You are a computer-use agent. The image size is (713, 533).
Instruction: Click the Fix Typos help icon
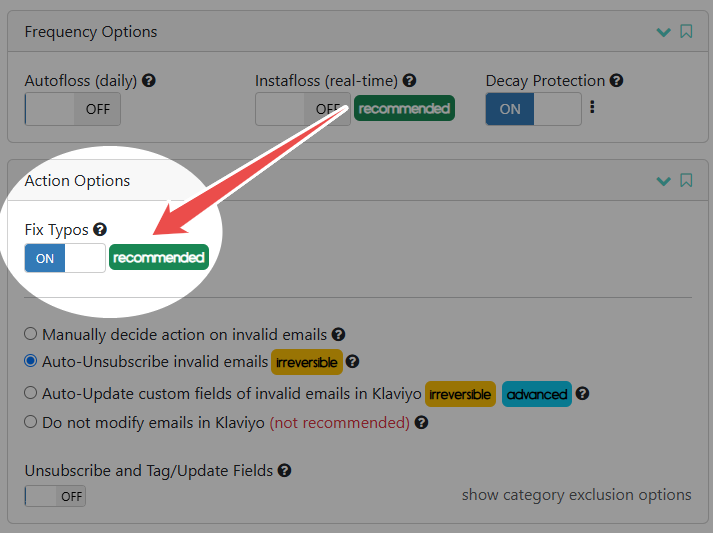coord(100,230)
